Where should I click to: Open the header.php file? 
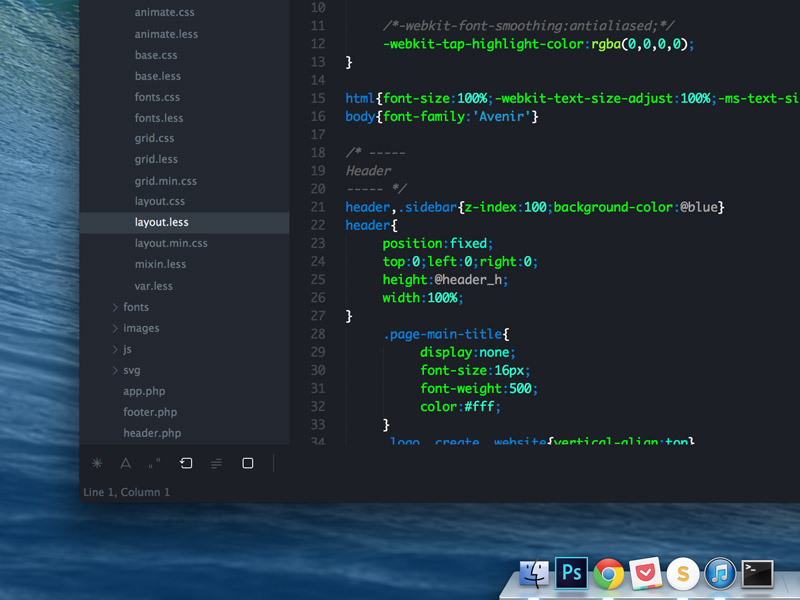(150, 433)
